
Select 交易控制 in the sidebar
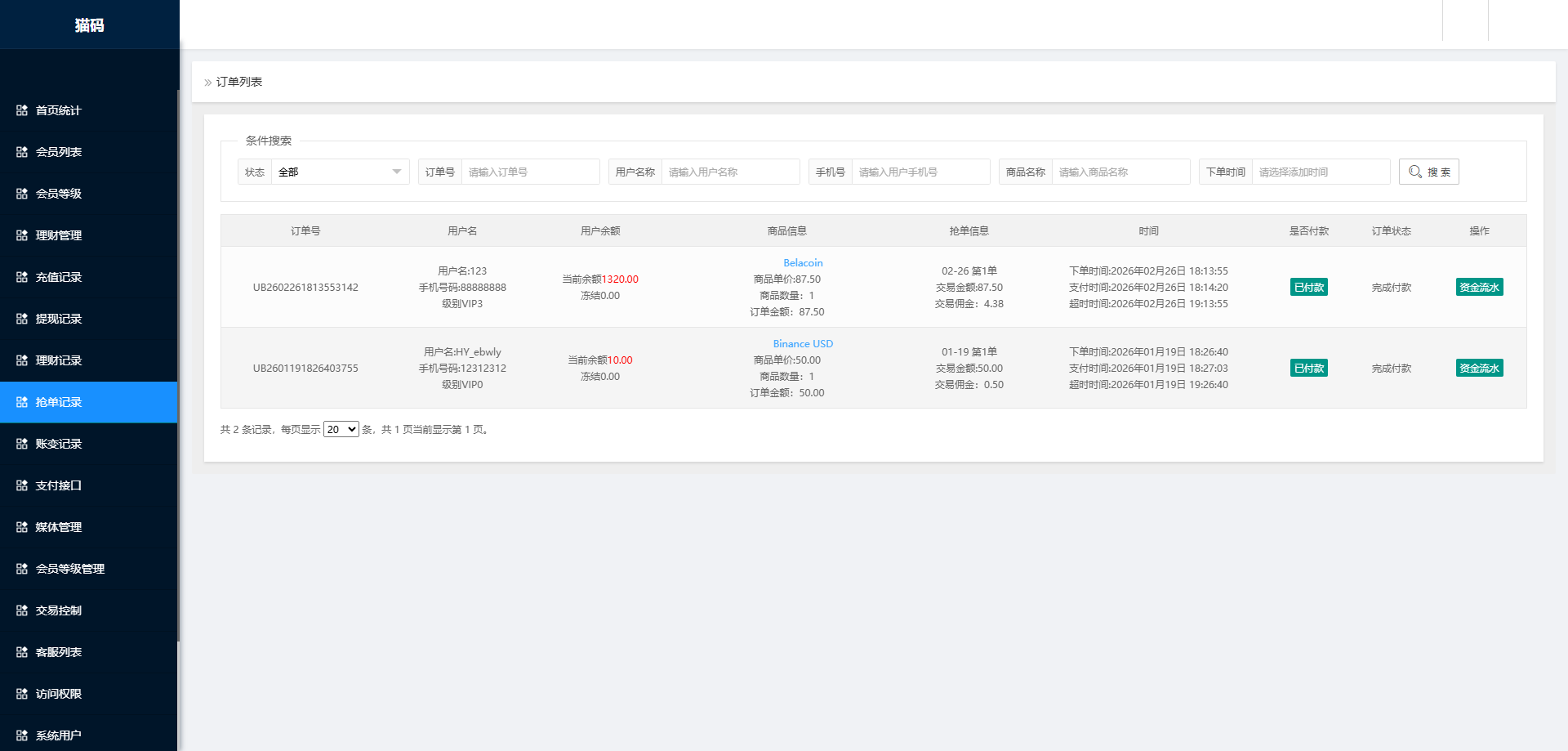(56, 610)
